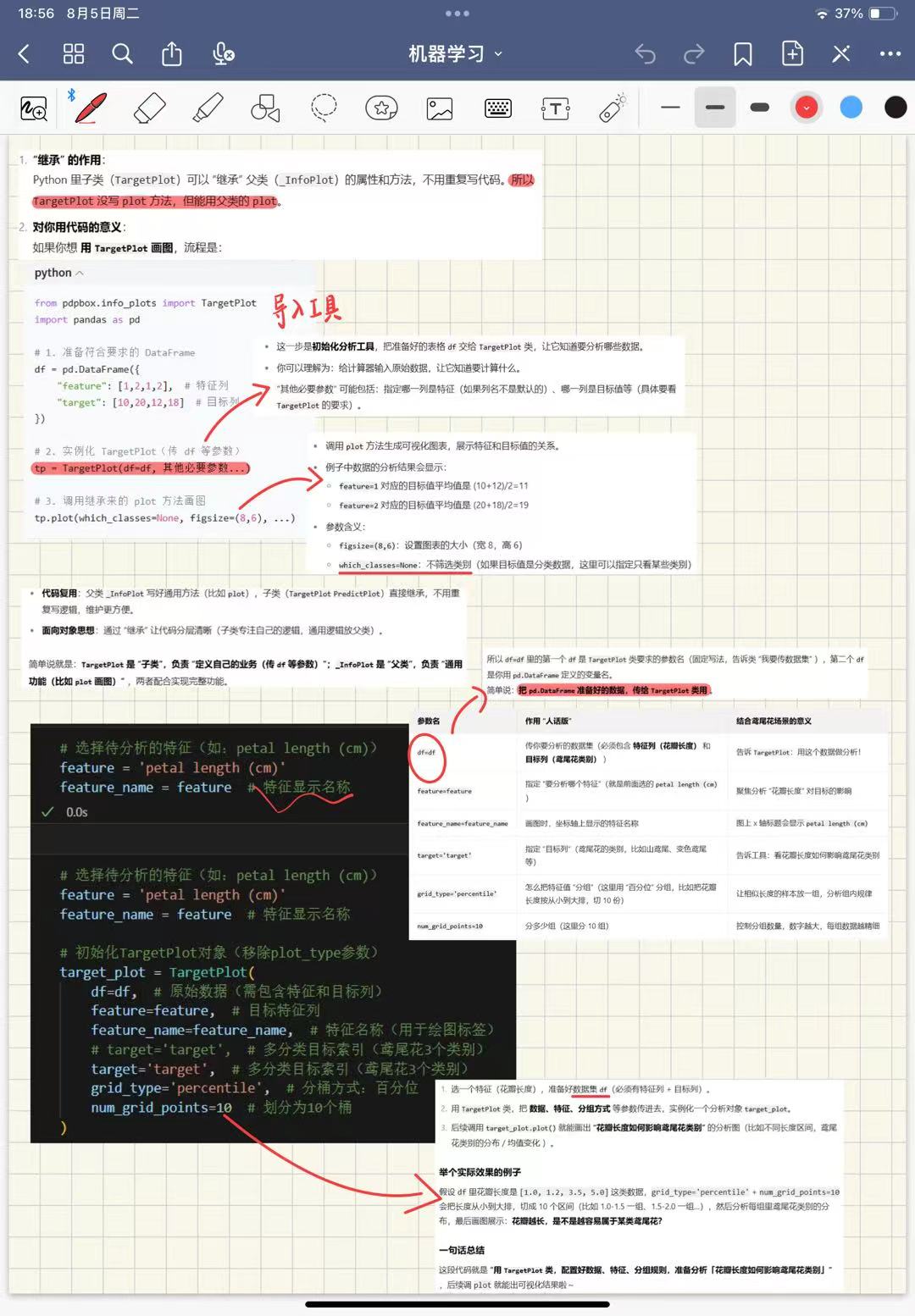The height and width of the screenshot is (1316, 915).
Task: Add a new page to the notebook
Action: point(792,53)
